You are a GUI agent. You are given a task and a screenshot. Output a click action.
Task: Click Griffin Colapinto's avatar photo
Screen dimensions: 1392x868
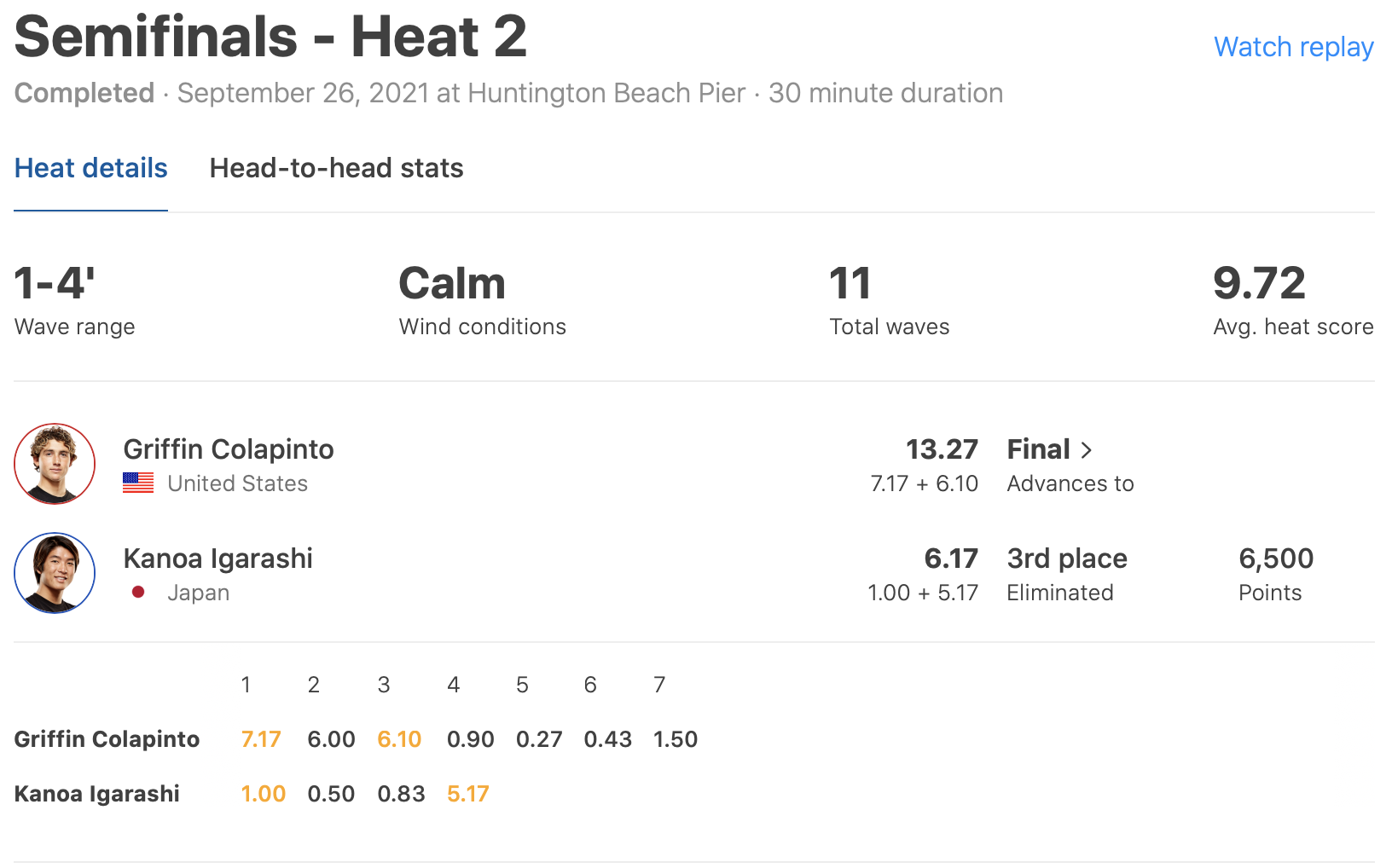click(x=55, y=464)
